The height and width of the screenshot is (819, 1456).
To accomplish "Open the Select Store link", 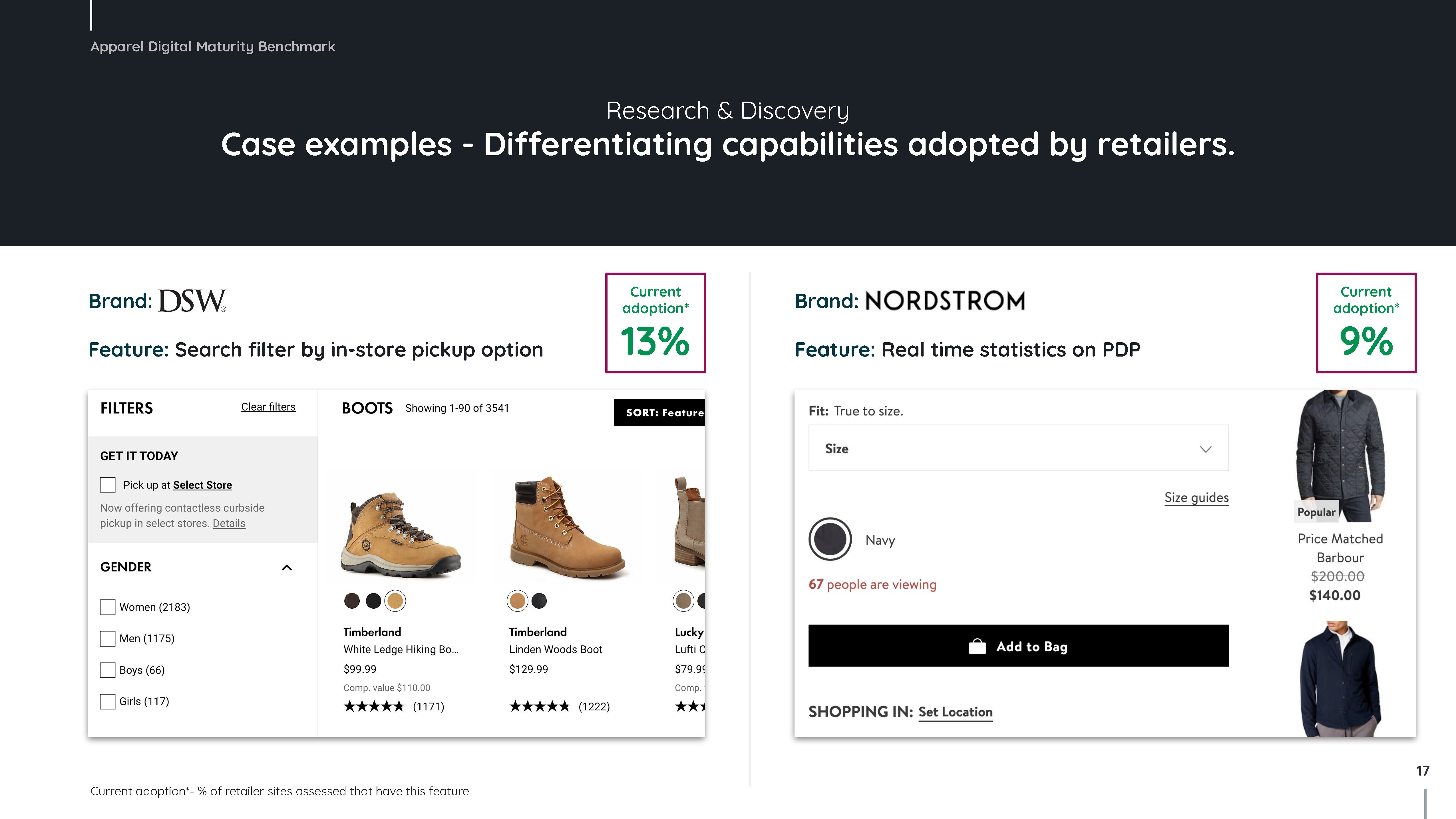I will (x=202, y=485).
